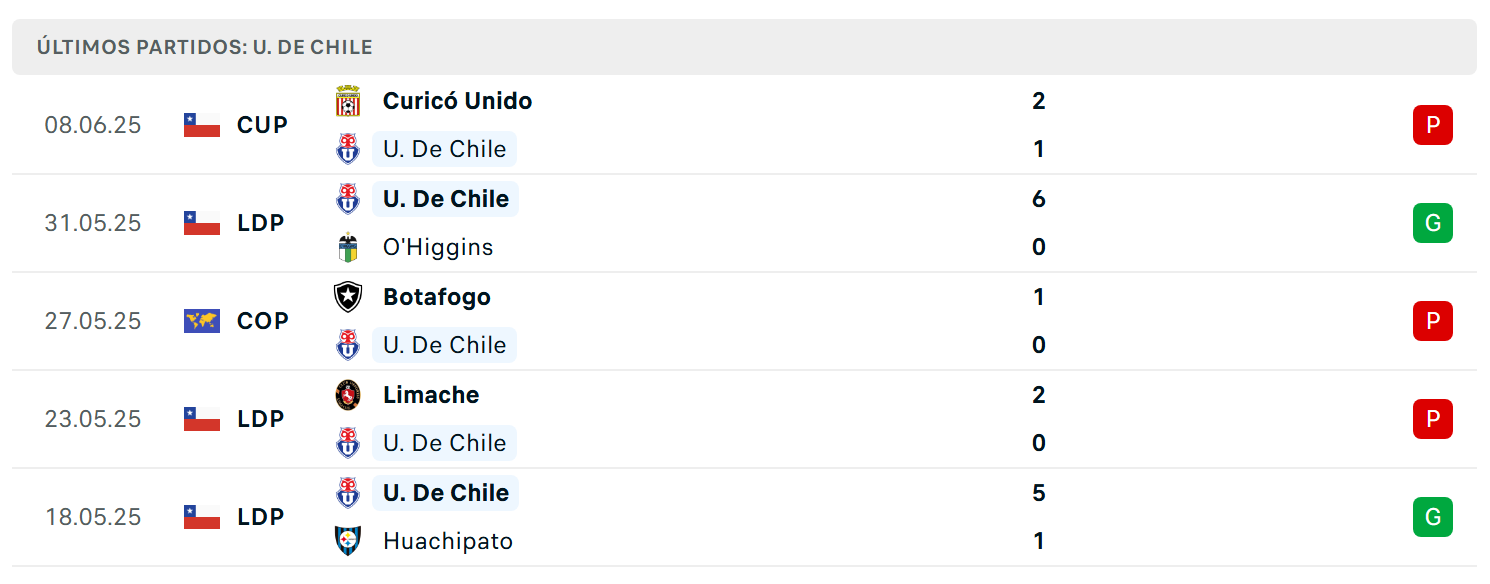Click the Limache team crest
The image size is (1490, 584).
(348, 395)
